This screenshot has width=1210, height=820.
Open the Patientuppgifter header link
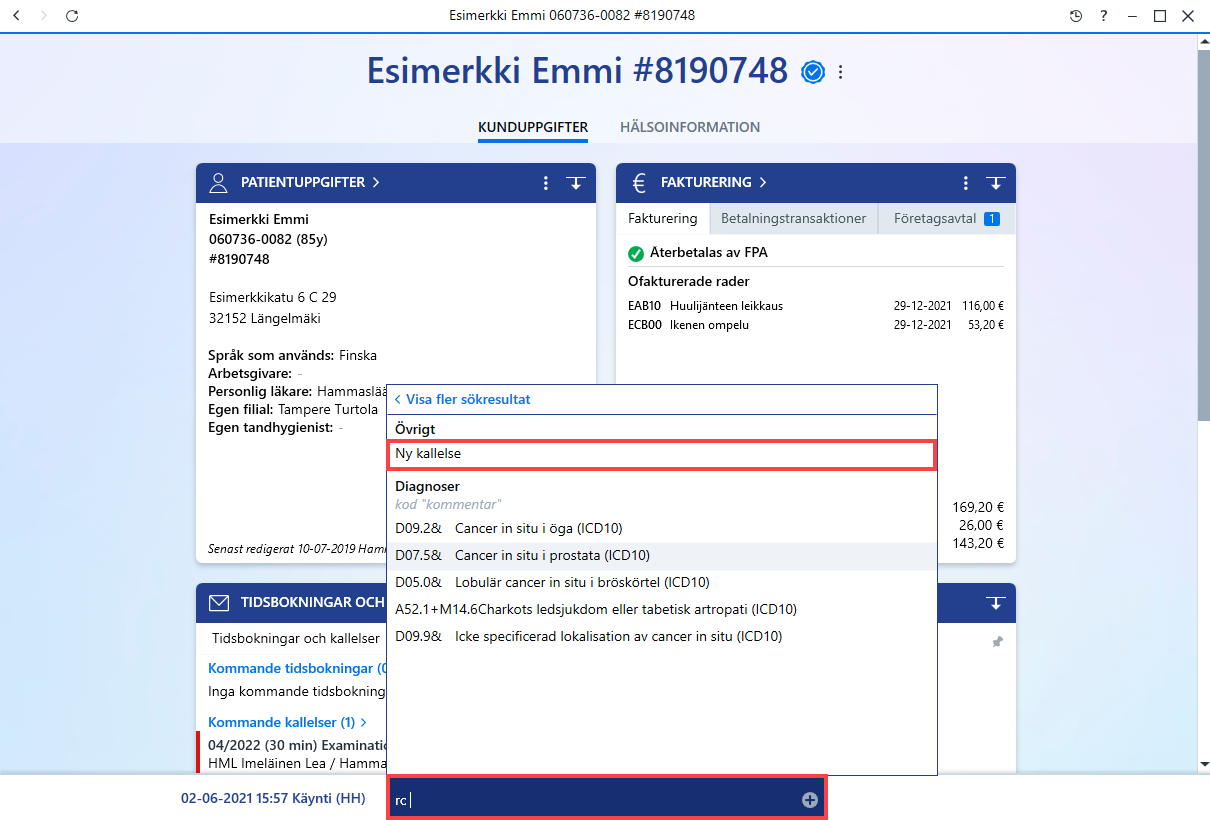(x=310, y=183)
